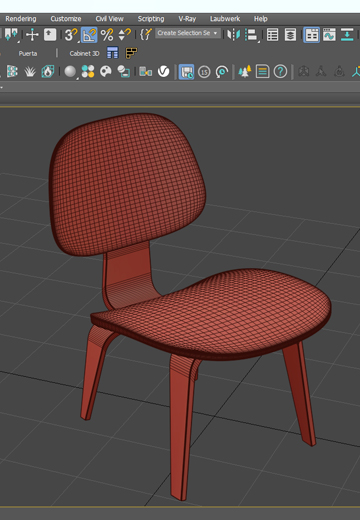Open the Toggle Scene Explorer icon

tap(273, 35)
